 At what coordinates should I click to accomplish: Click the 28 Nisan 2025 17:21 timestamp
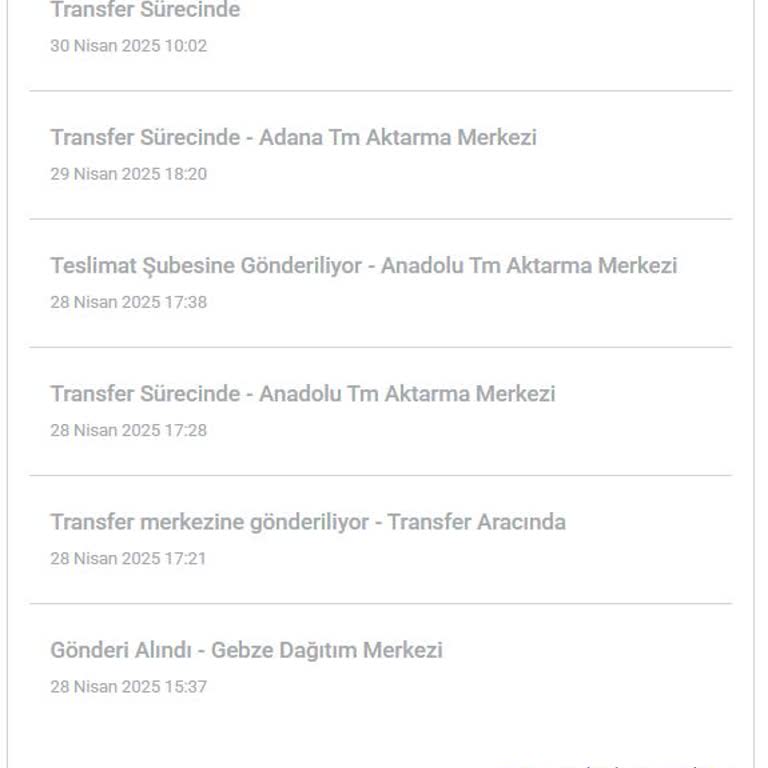(128, 559)
